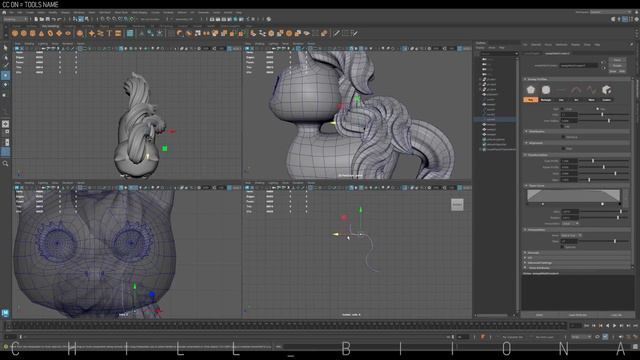Open Attribute Editor Attributes menu
Screen dimensions: 640x360
[562, 44]
